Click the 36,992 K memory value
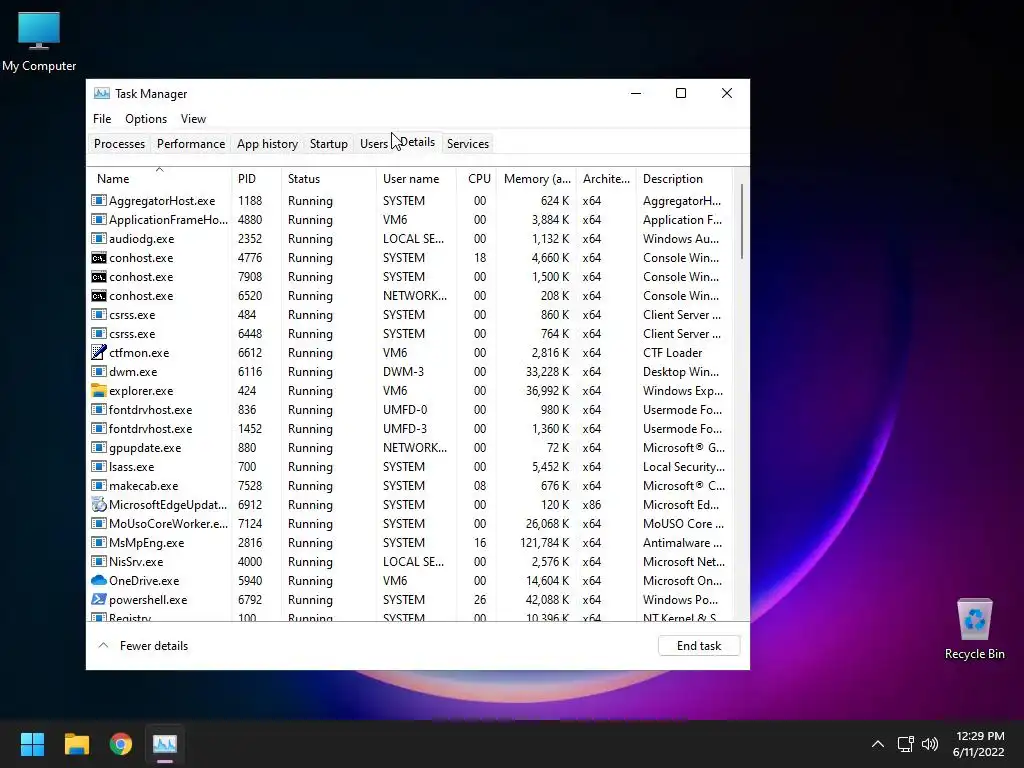Viewport: 1024px width, 768px height. pyautogui.click(x=547, y=391)
